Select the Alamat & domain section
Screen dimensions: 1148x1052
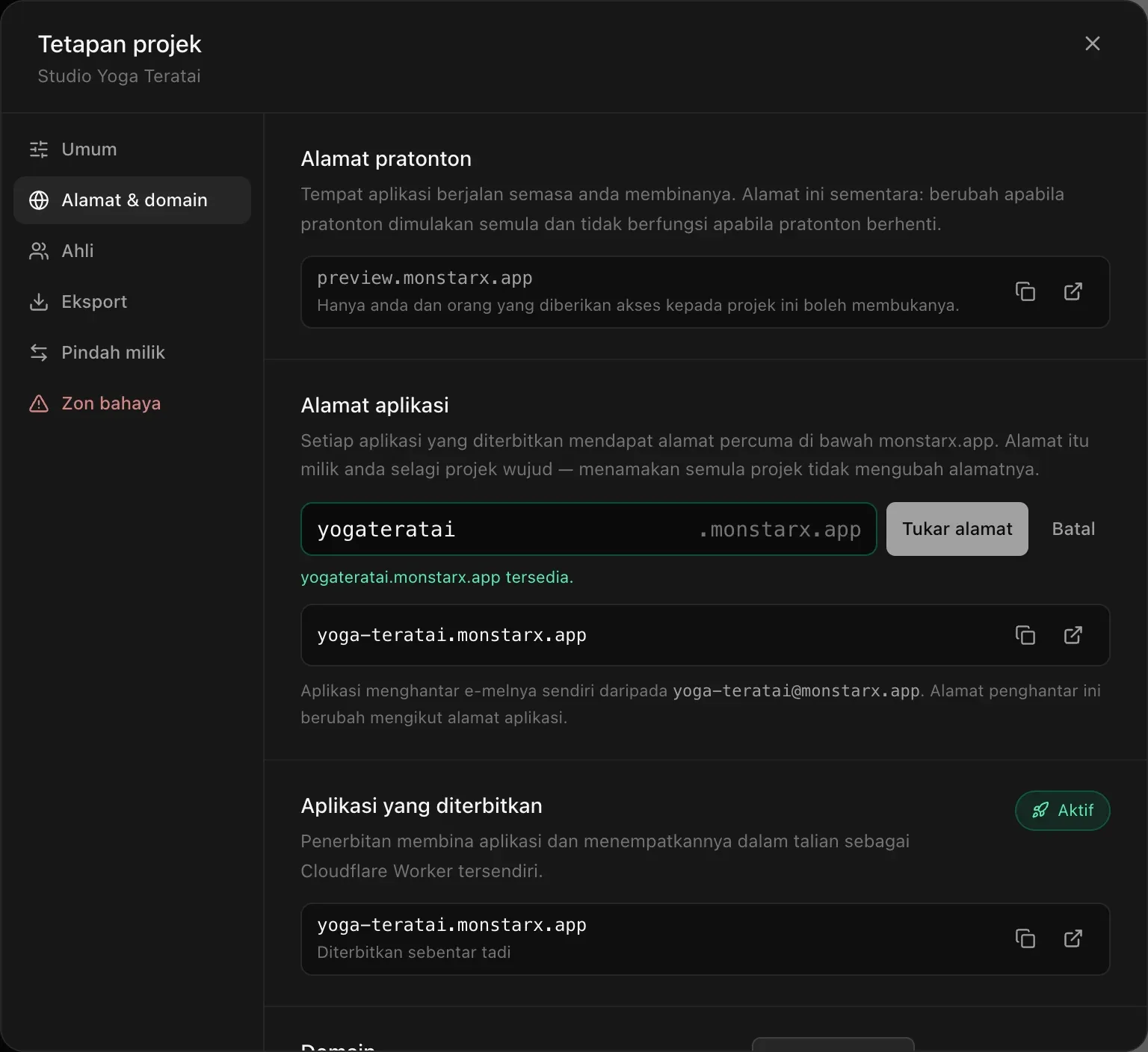(x=132, y=200)
